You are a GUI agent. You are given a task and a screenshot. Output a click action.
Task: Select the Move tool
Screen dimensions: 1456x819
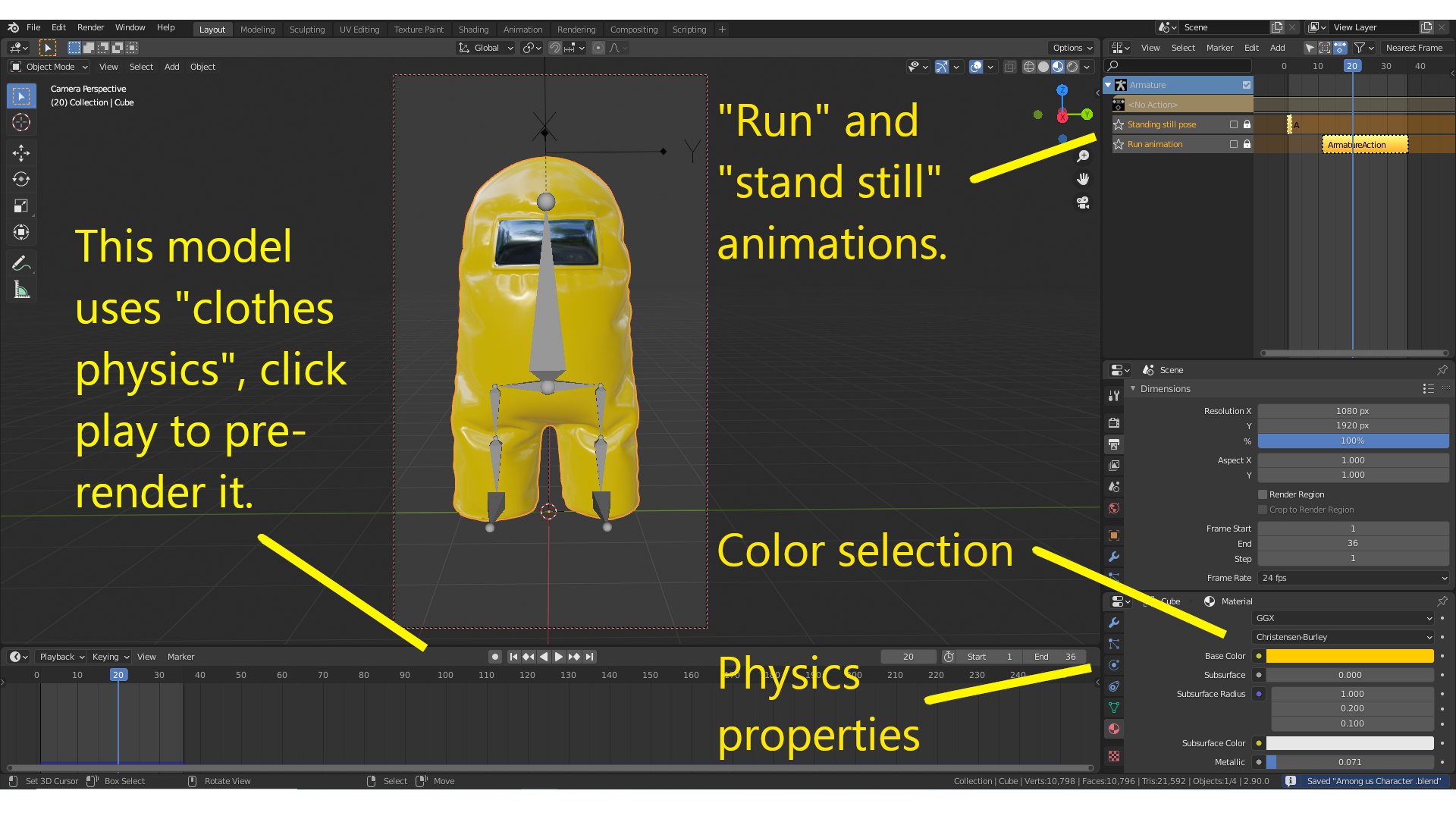[21, 153]
